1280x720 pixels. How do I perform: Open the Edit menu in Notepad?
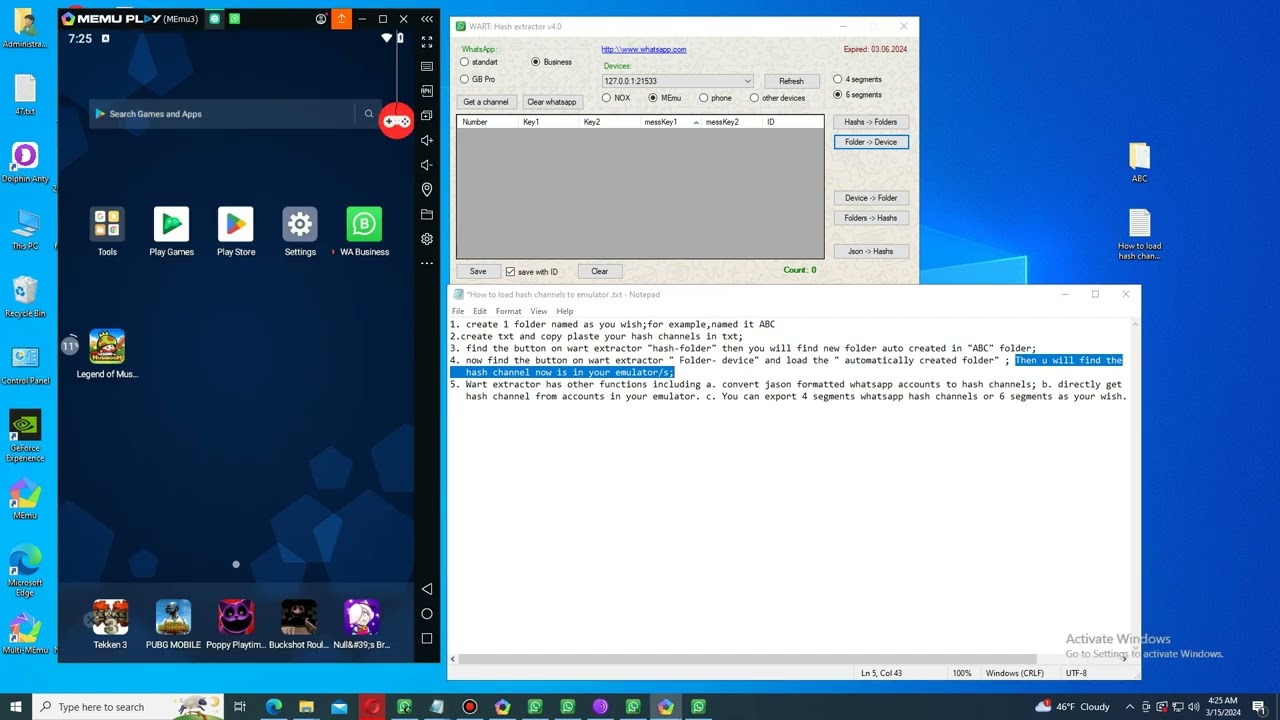[480, 311]
